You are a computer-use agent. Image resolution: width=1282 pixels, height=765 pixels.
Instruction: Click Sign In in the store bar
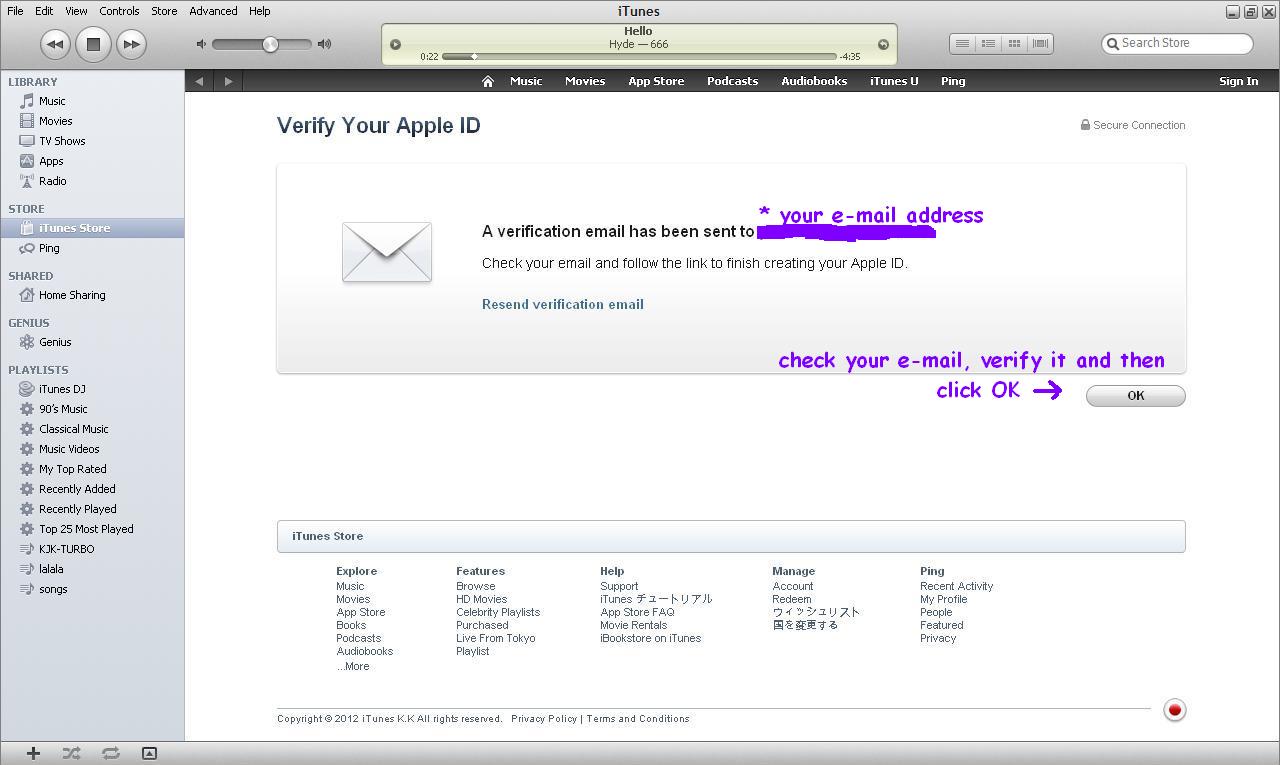[x=1238, y=81]
